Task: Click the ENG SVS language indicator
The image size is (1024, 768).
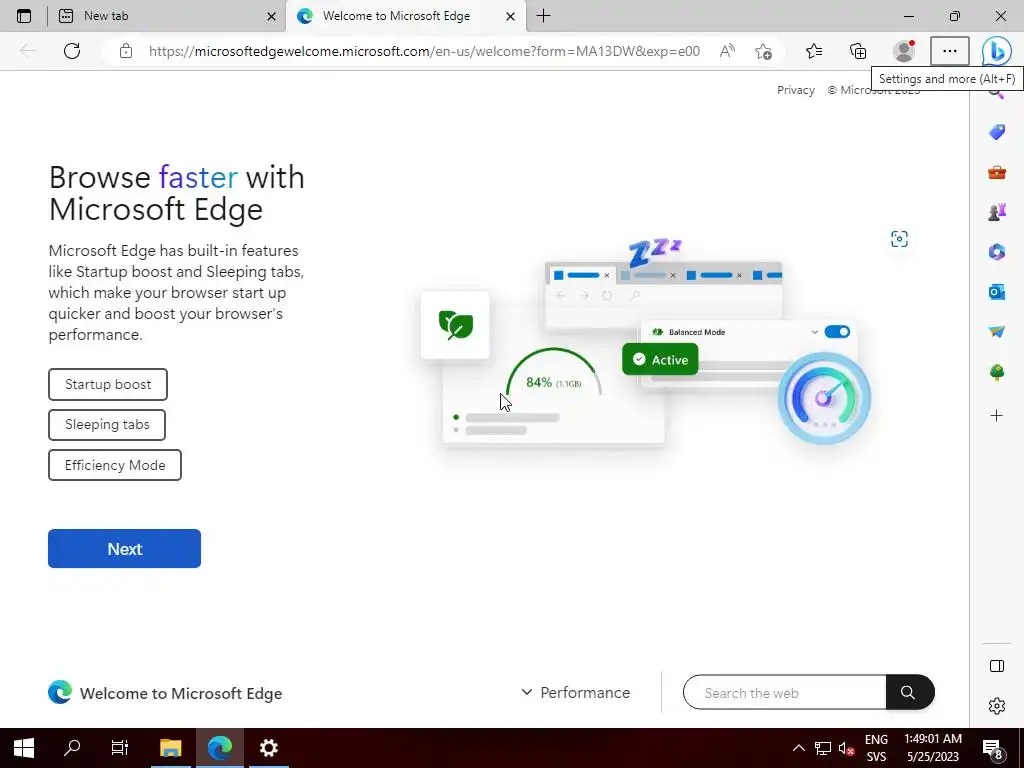Action: coord(876,748)
